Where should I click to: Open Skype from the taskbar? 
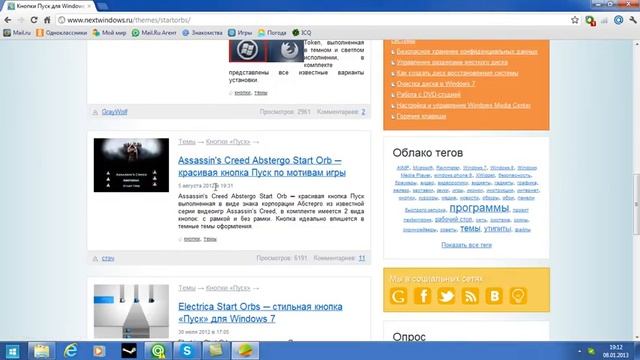pyautogui.click(x=187, y=351)
